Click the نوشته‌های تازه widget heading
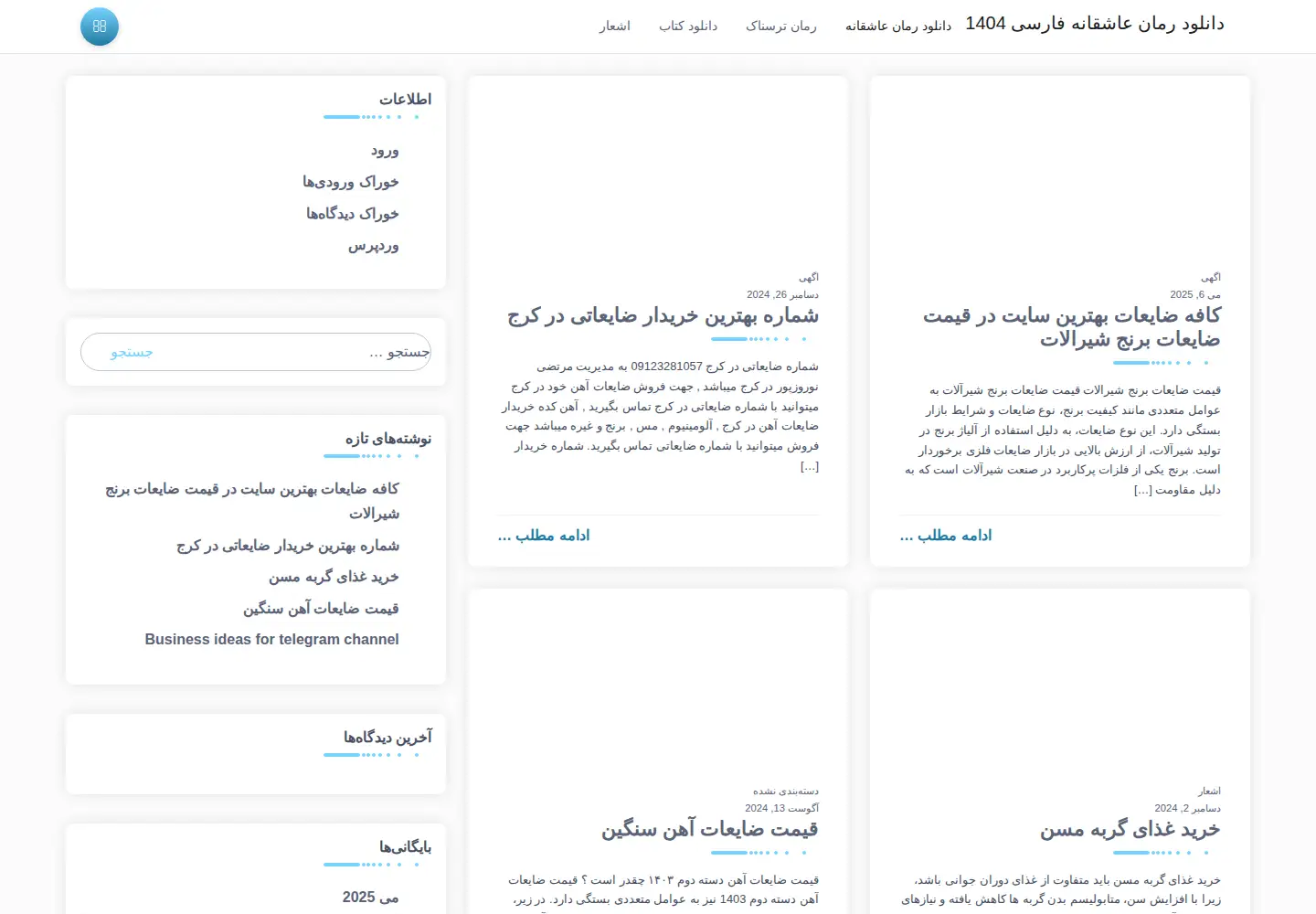Screen dimensions: 1316x914 [388, 439]
